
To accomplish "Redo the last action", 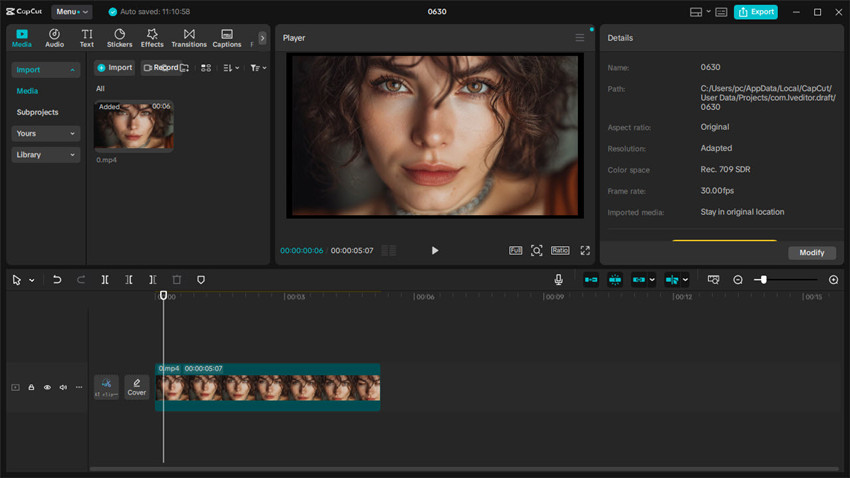I will 81,280.
